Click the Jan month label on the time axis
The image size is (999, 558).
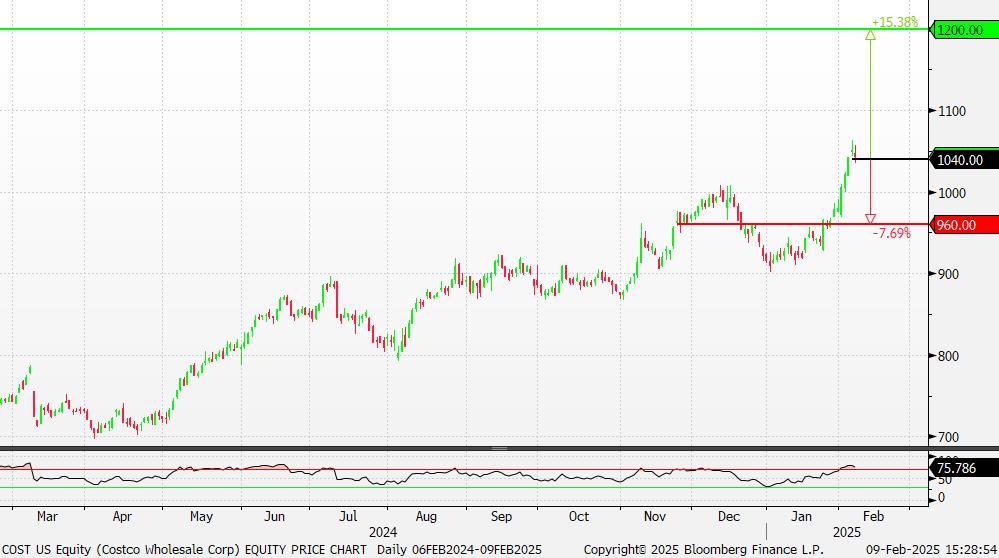click(x=801, y=517)
